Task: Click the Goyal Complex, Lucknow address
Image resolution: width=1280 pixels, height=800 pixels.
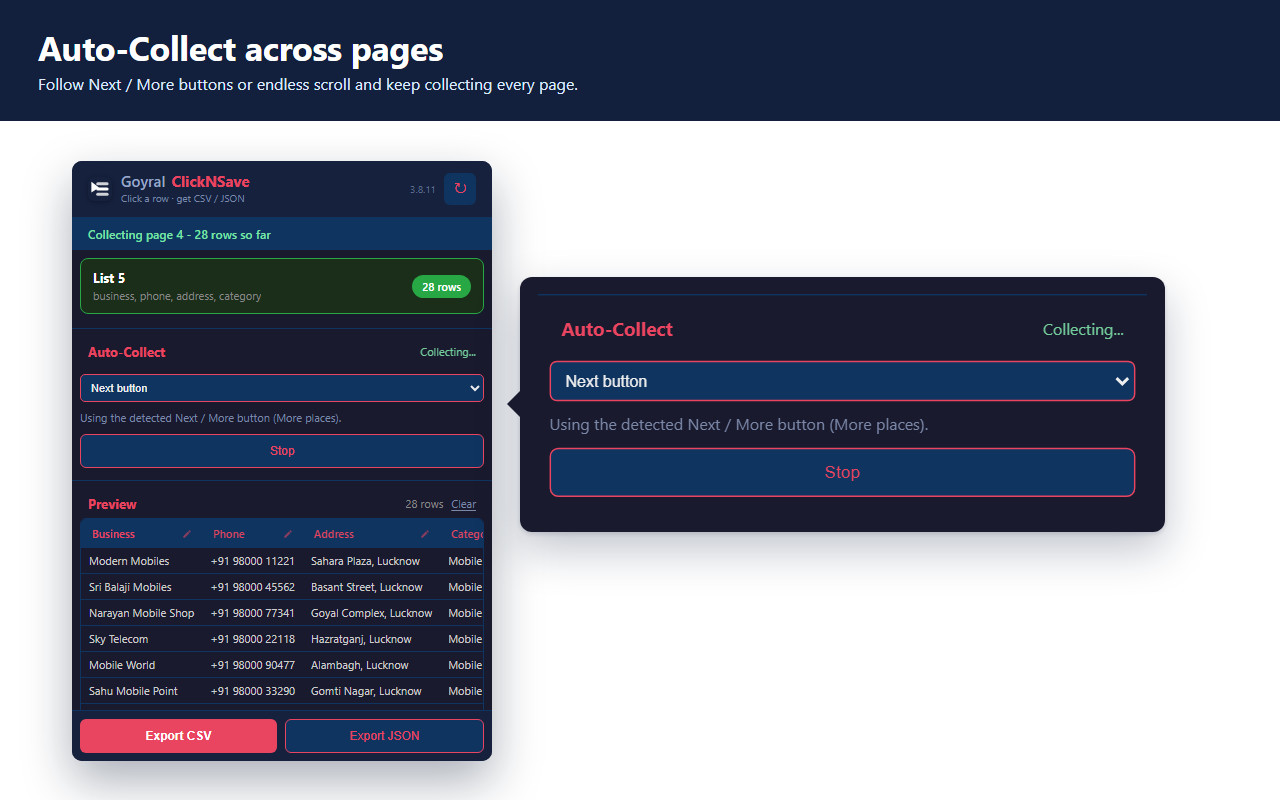Action: [371, 613]
